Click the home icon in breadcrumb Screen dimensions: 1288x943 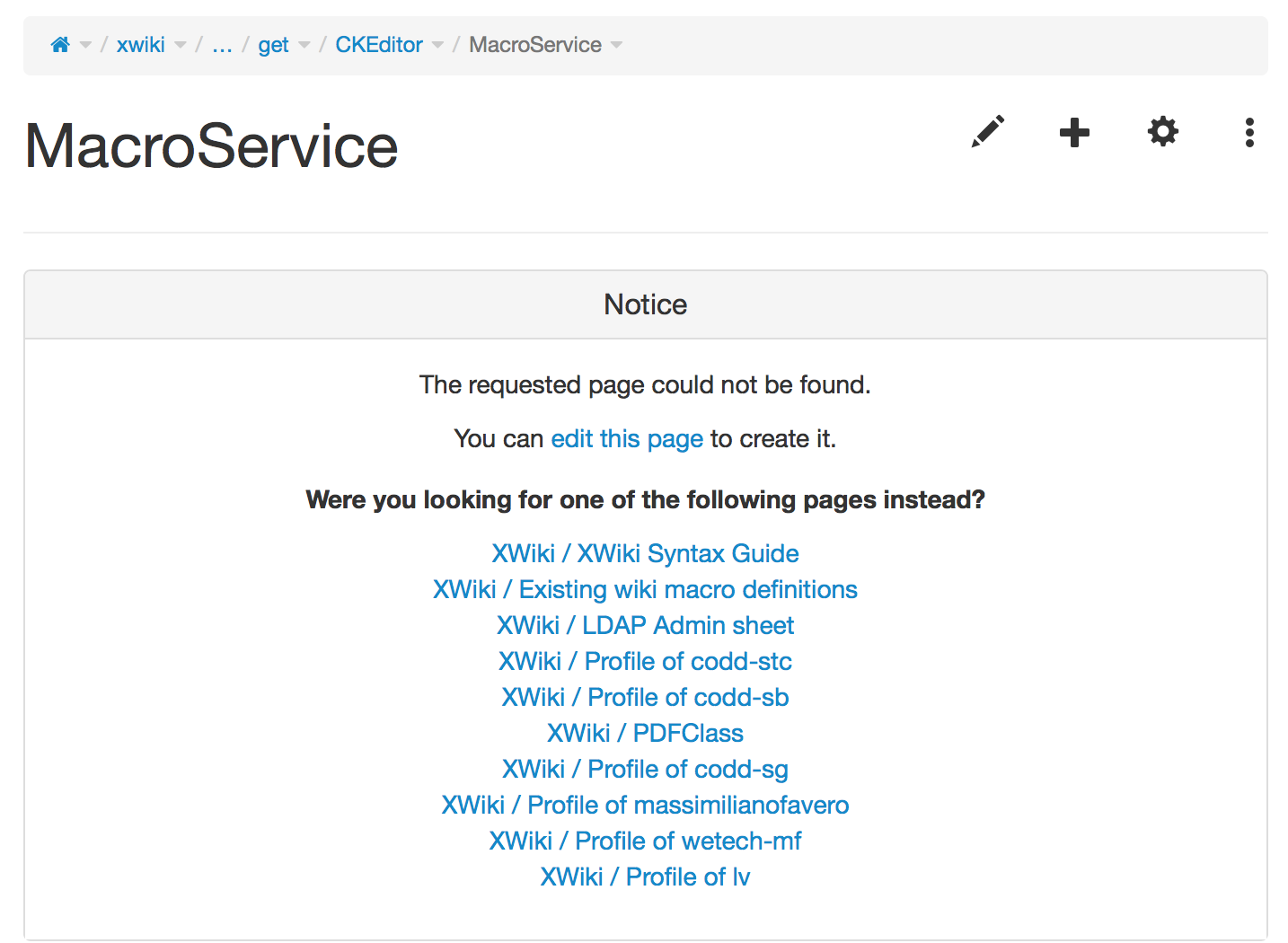point(60,45)
